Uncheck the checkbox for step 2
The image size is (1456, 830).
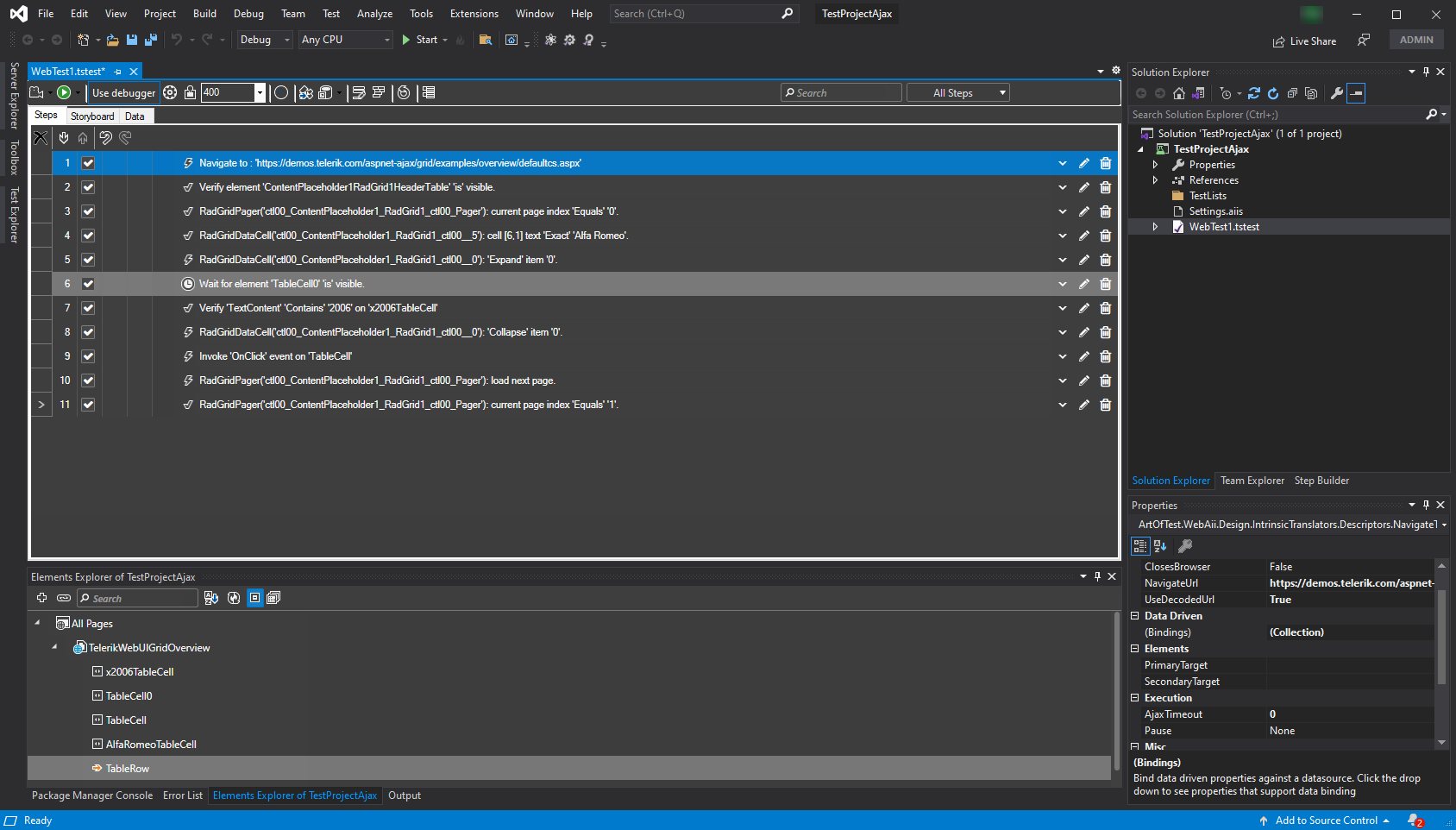click(88, 187)
